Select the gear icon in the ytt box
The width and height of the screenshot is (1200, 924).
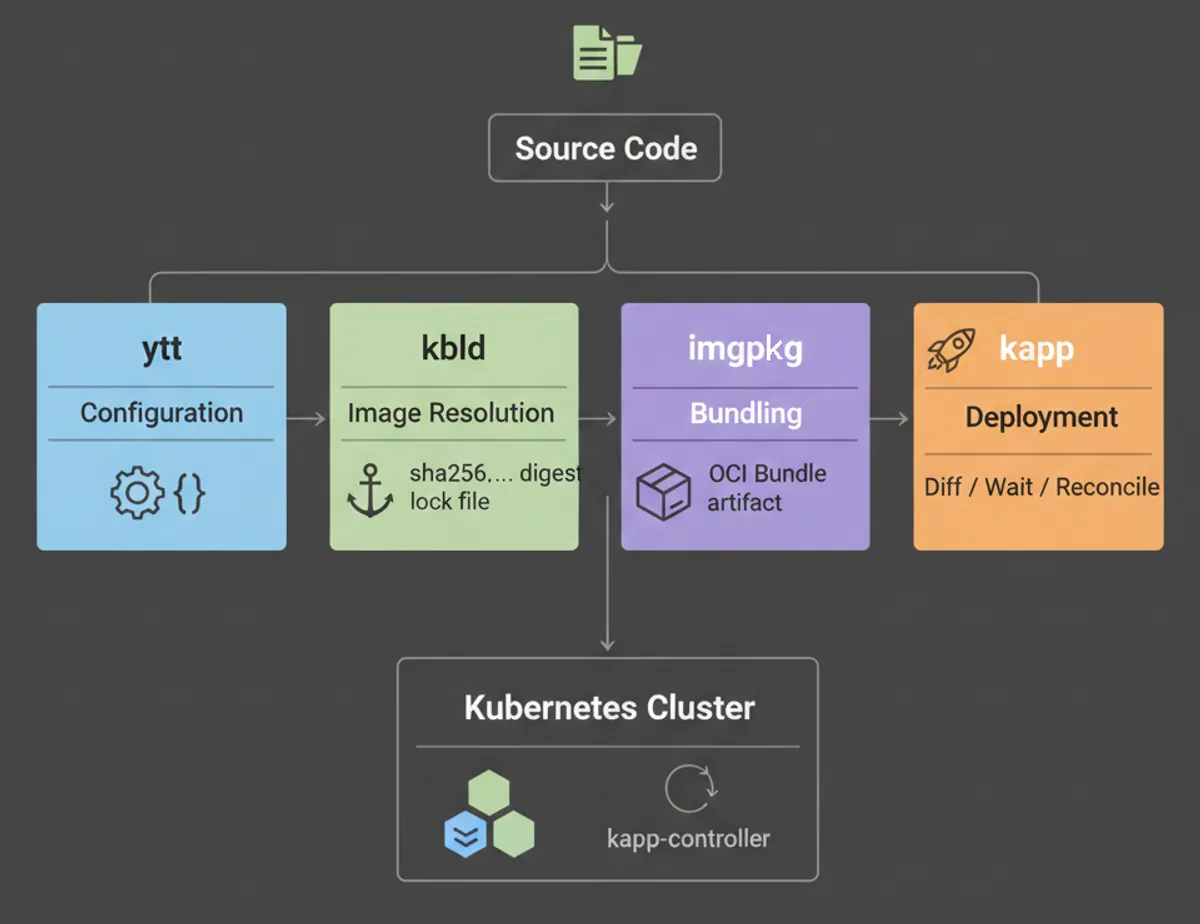[x=135, y=491]
